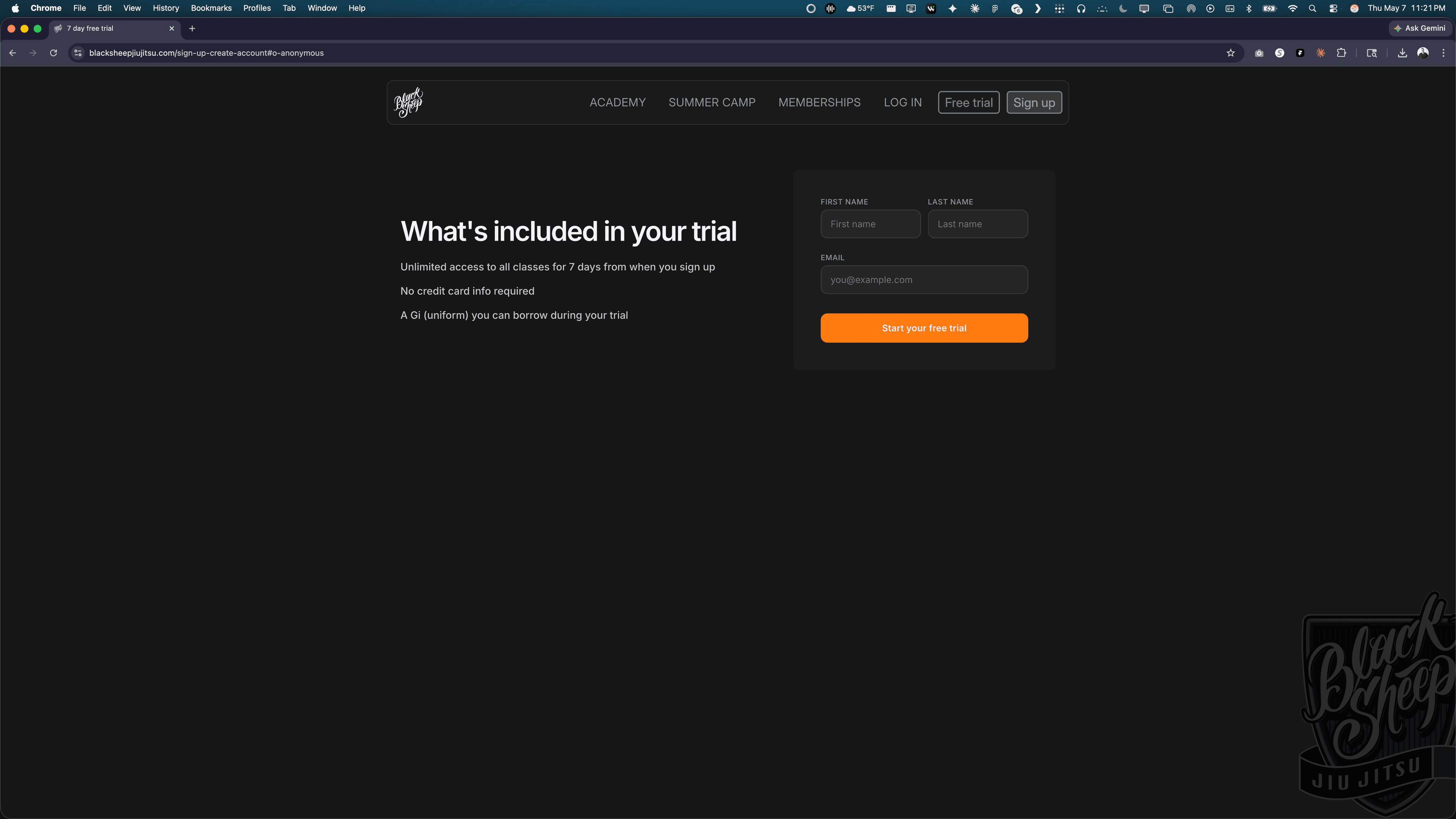Open the tab search icon in the toolbar

pyautogui.click(x=1372, y=53)
